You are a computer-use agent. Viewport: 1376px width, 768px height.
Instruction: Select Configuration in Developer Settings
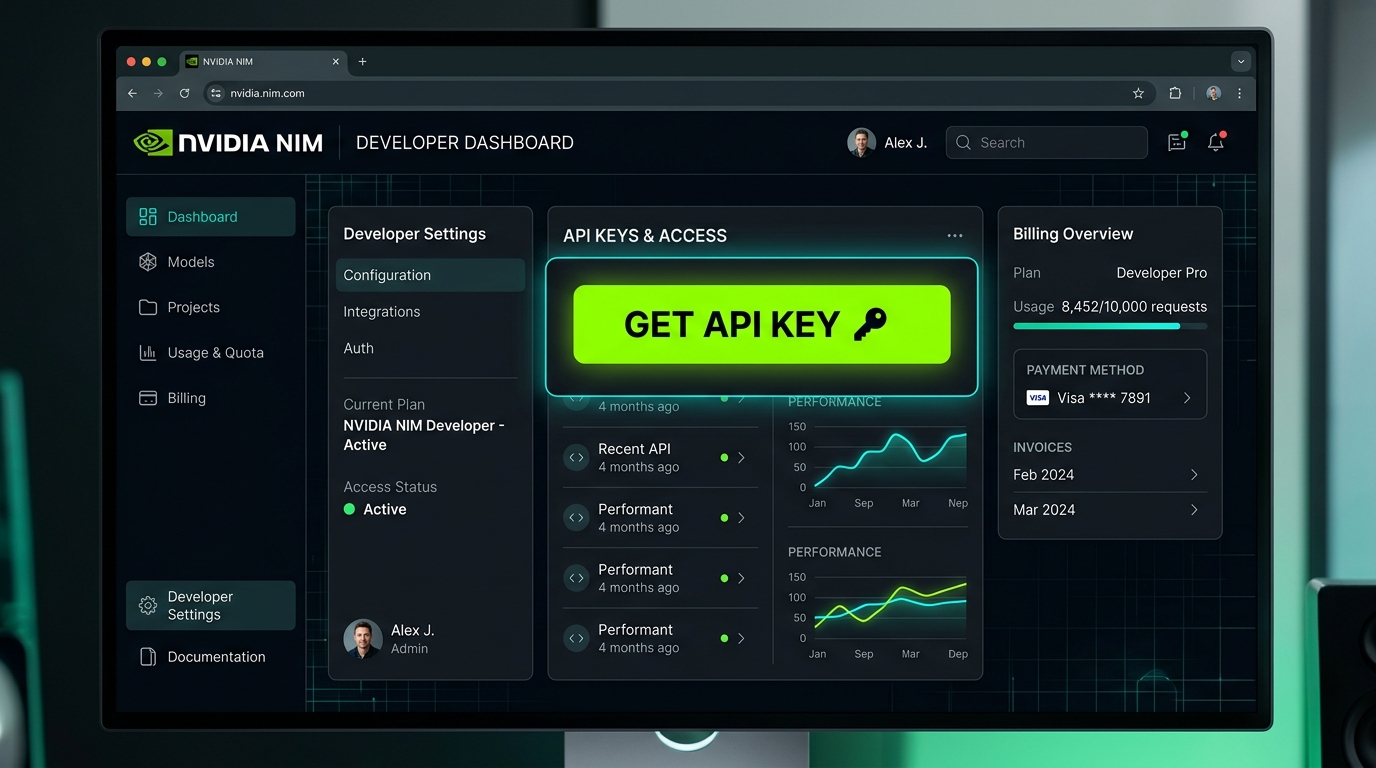click(430, 275)
